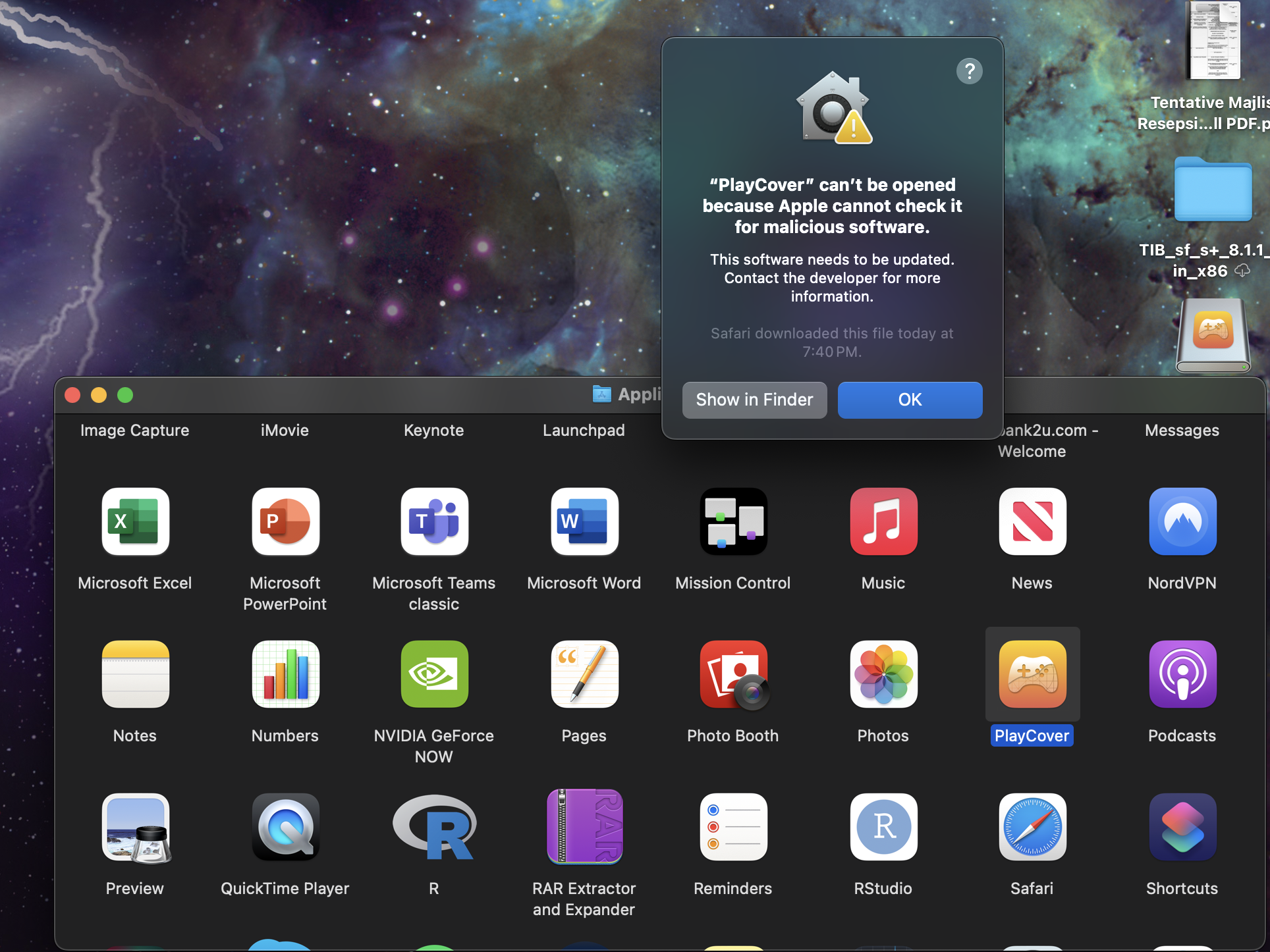Select the Microsoft PowerPoint app icon
Screen dimensions: 1270x952
tap(285, 521)
